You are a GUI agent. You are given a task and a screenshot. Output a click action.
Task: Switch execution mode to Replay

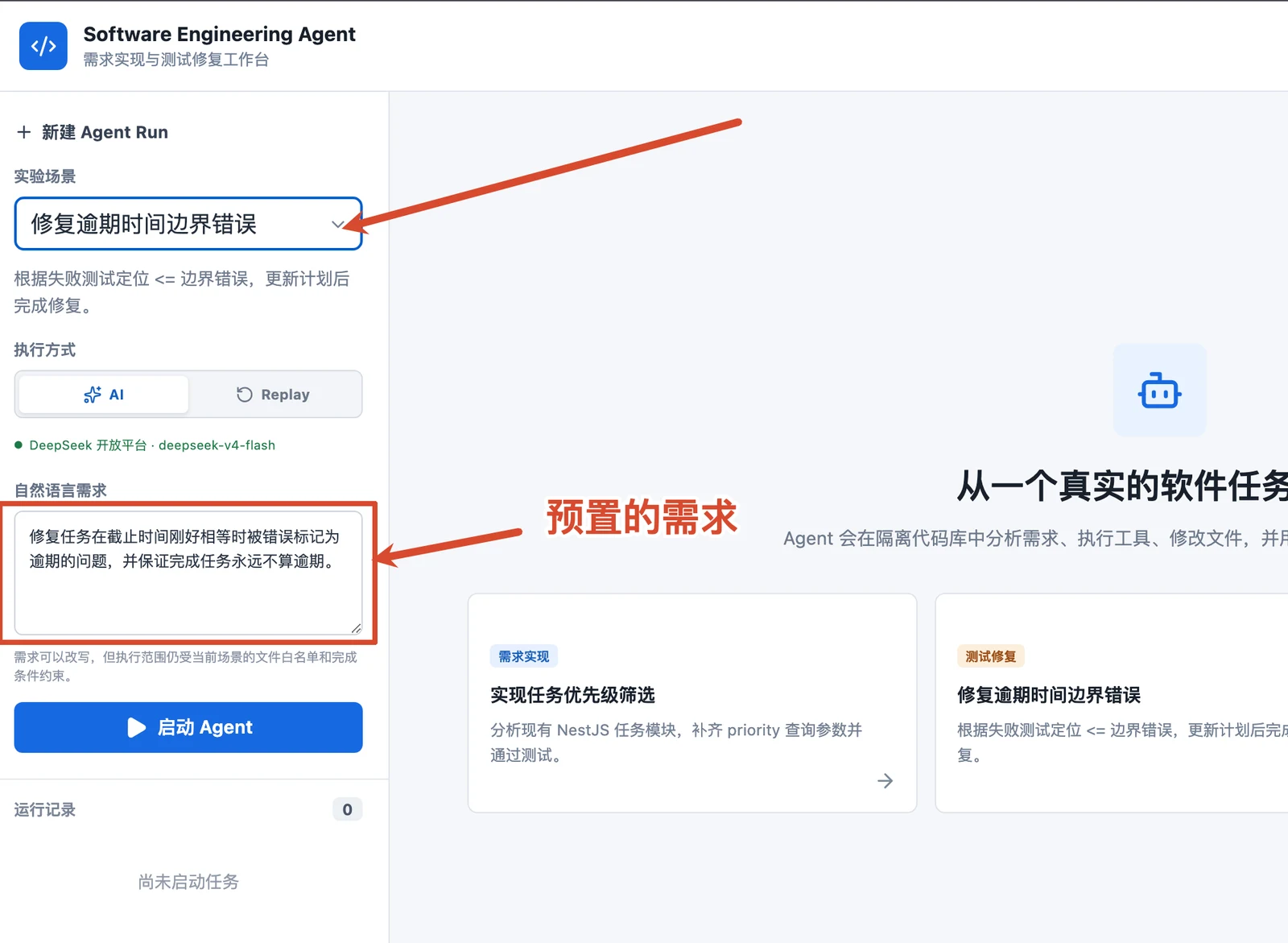coord(273,395)
